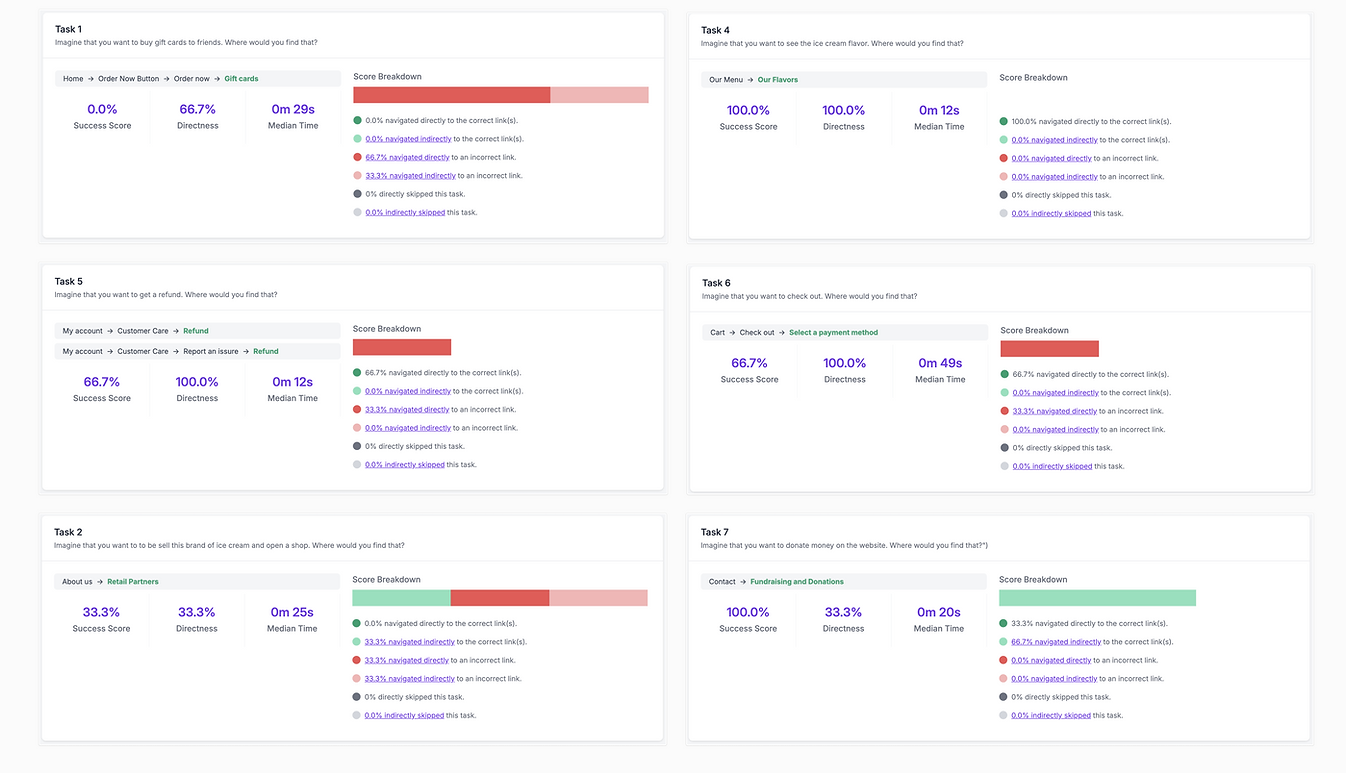Open Task 1's '66.7% navigated directly' link
The width and height of the screenshot is (1346, 773).
pyautogui.click(x=407, y=157)
